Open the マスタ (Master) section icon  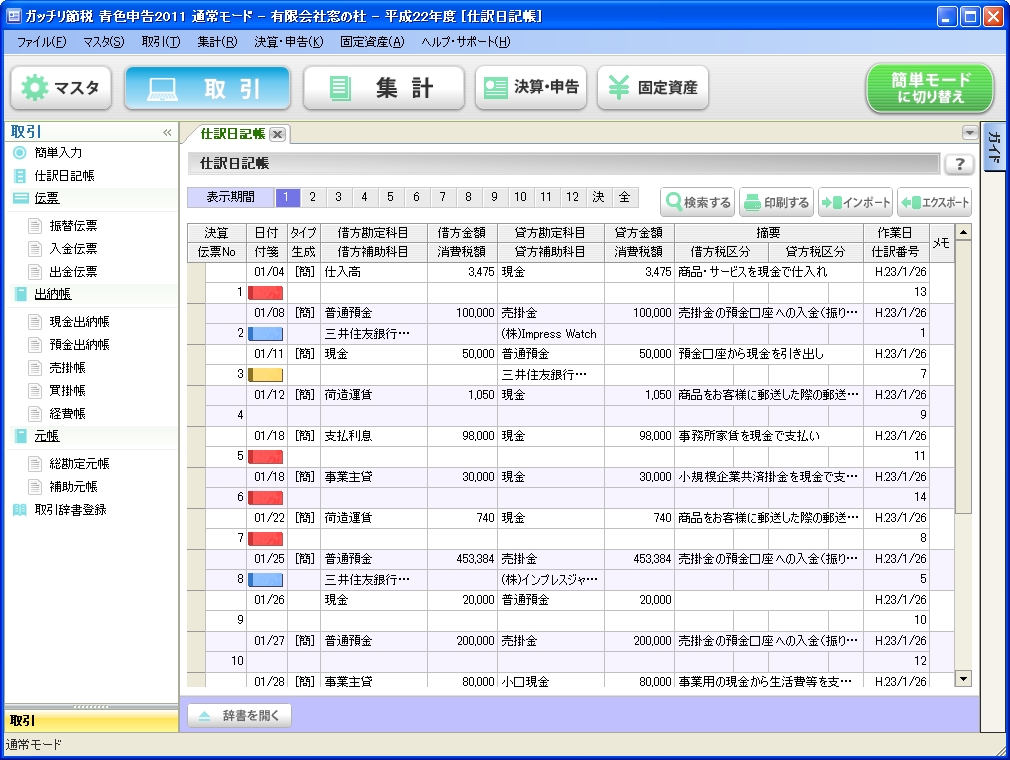click(x=60, y=88)
